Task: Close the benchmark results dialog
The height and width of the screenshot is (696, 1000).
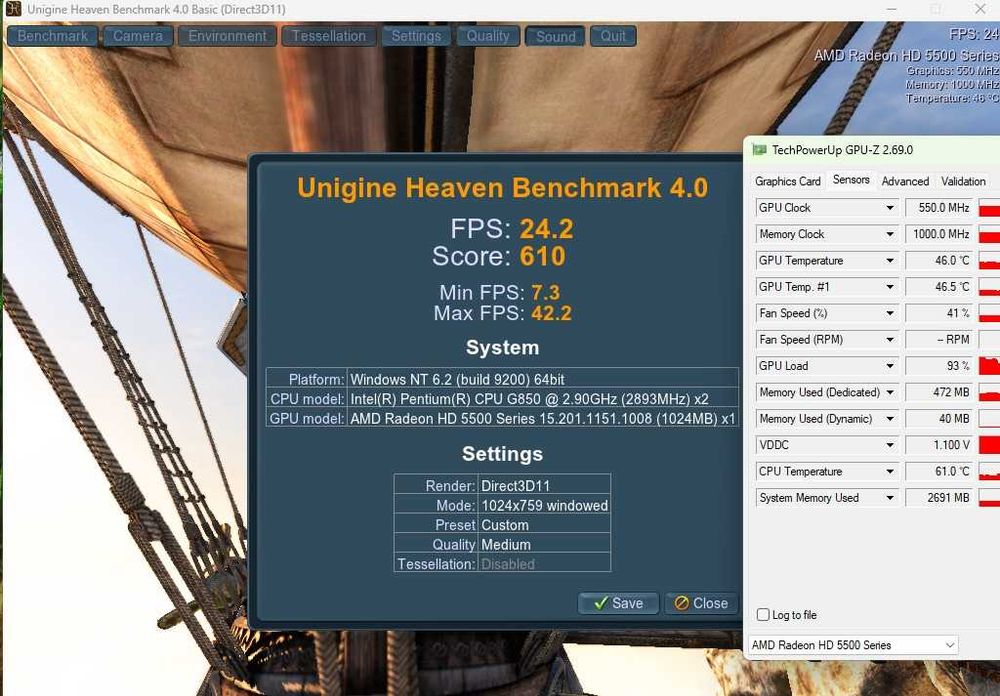Action: click(x=701, y=603)
